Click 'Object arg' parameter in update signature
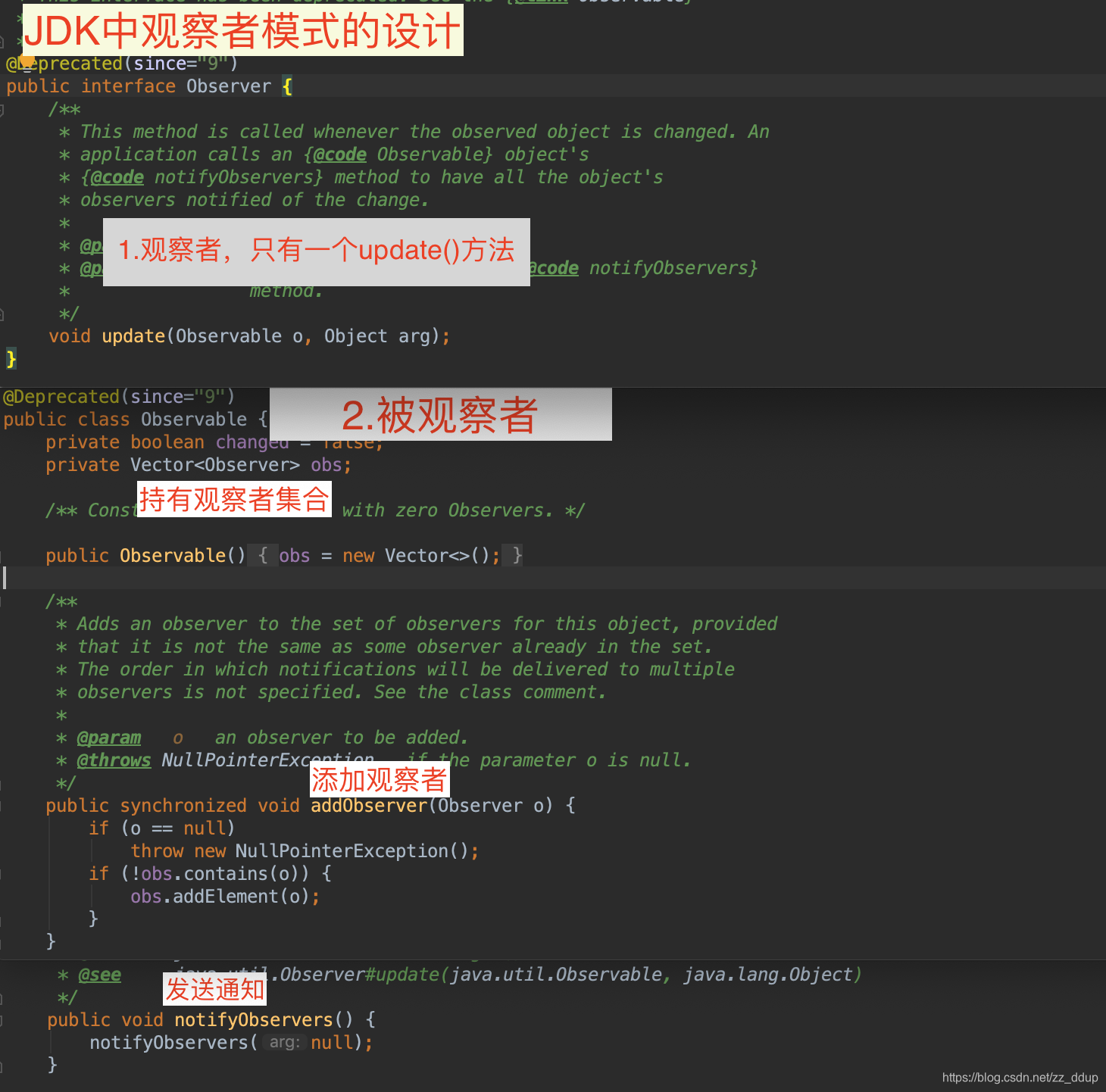Viewport: 1106px width, 1092px height. (x=377, y=336)
